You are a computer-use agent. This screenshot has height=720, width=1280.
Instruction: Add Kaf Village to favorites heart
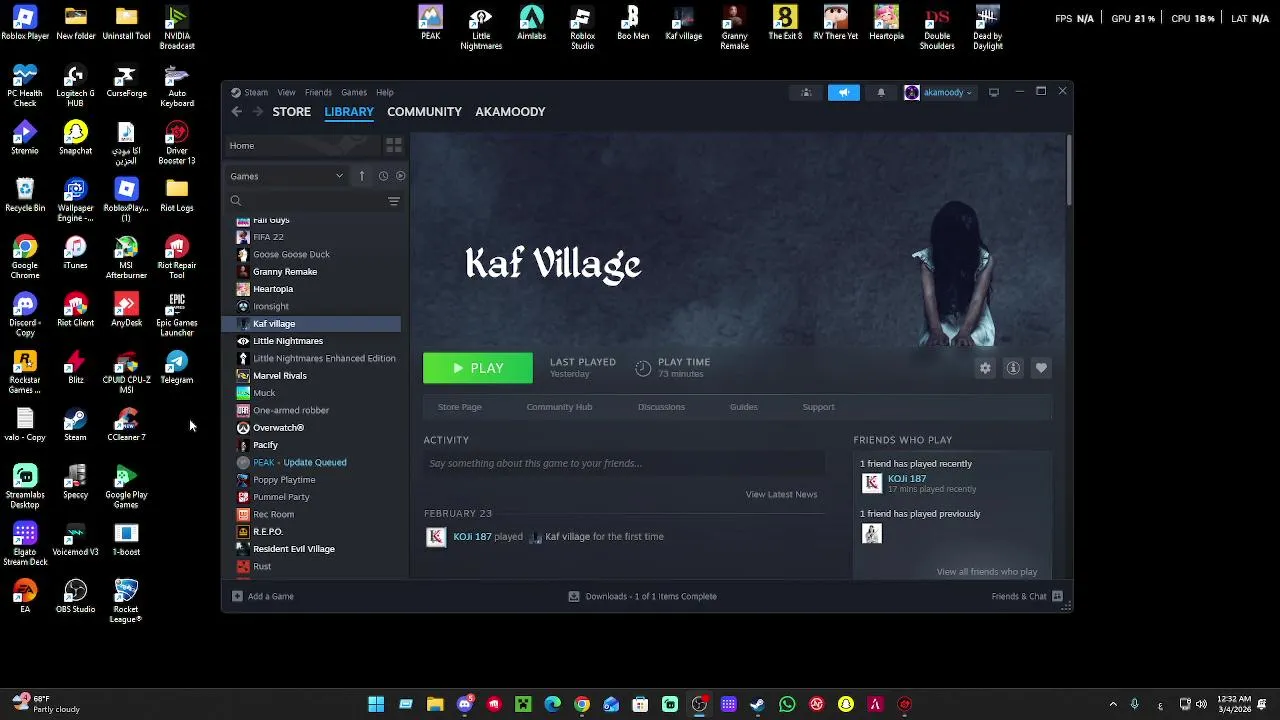(1041, 368)
